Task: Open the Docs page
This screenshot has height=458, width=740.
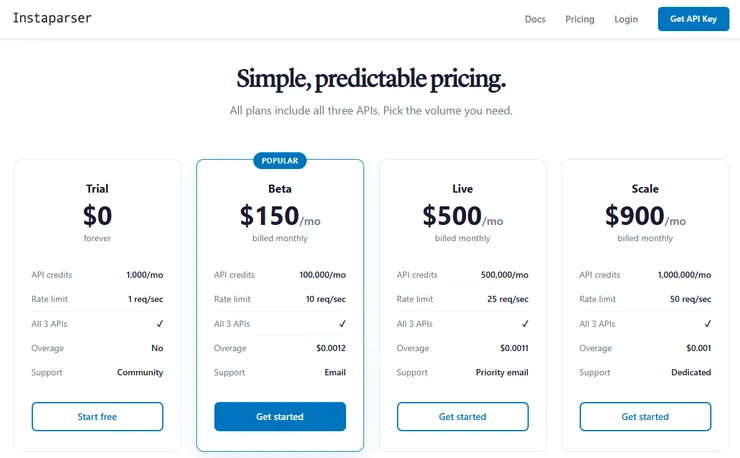Action: click(x=535, y=19)
